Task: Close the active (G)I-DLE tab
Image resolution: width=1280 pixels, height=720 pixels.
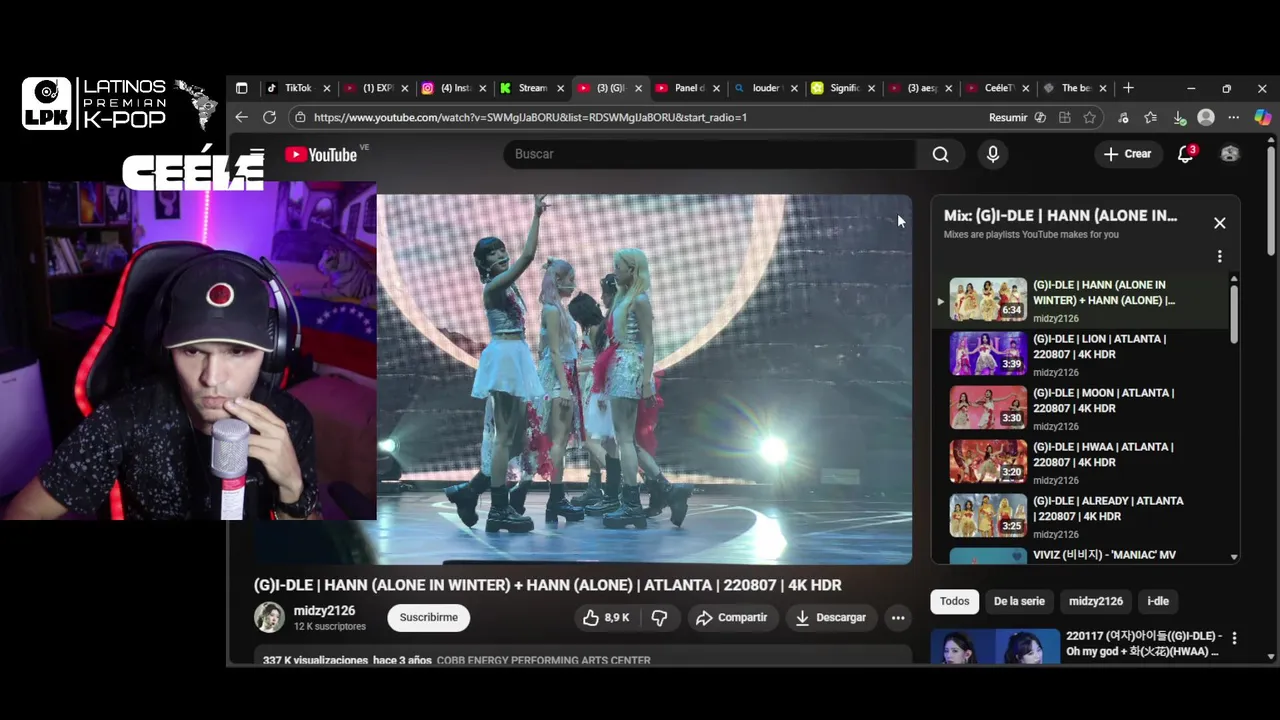Action: 638,88
